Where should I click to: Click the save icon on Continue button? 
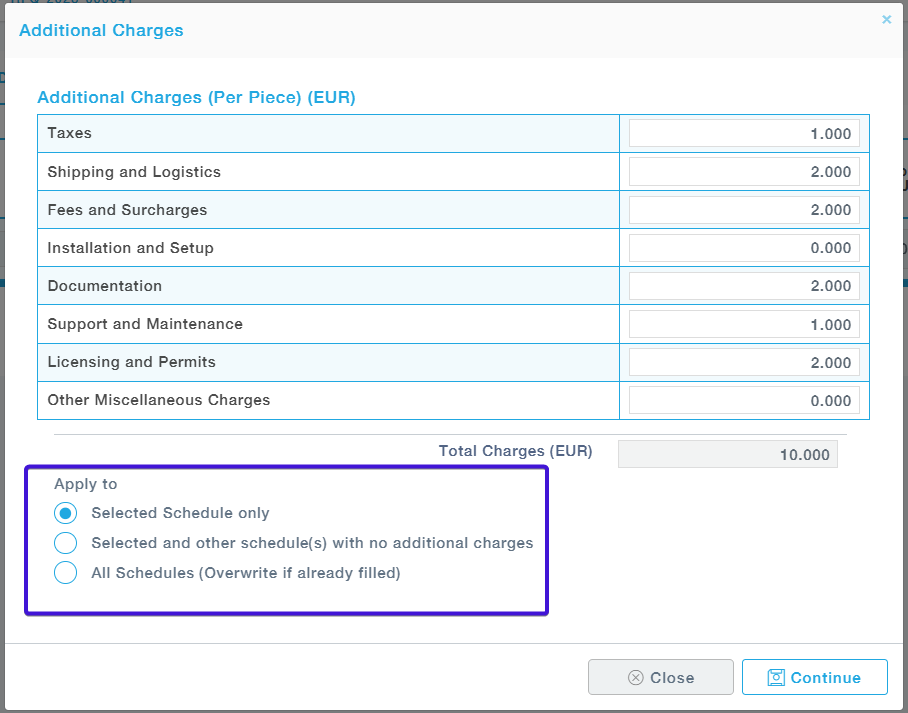pyautogui.click(x=776, y=677)
